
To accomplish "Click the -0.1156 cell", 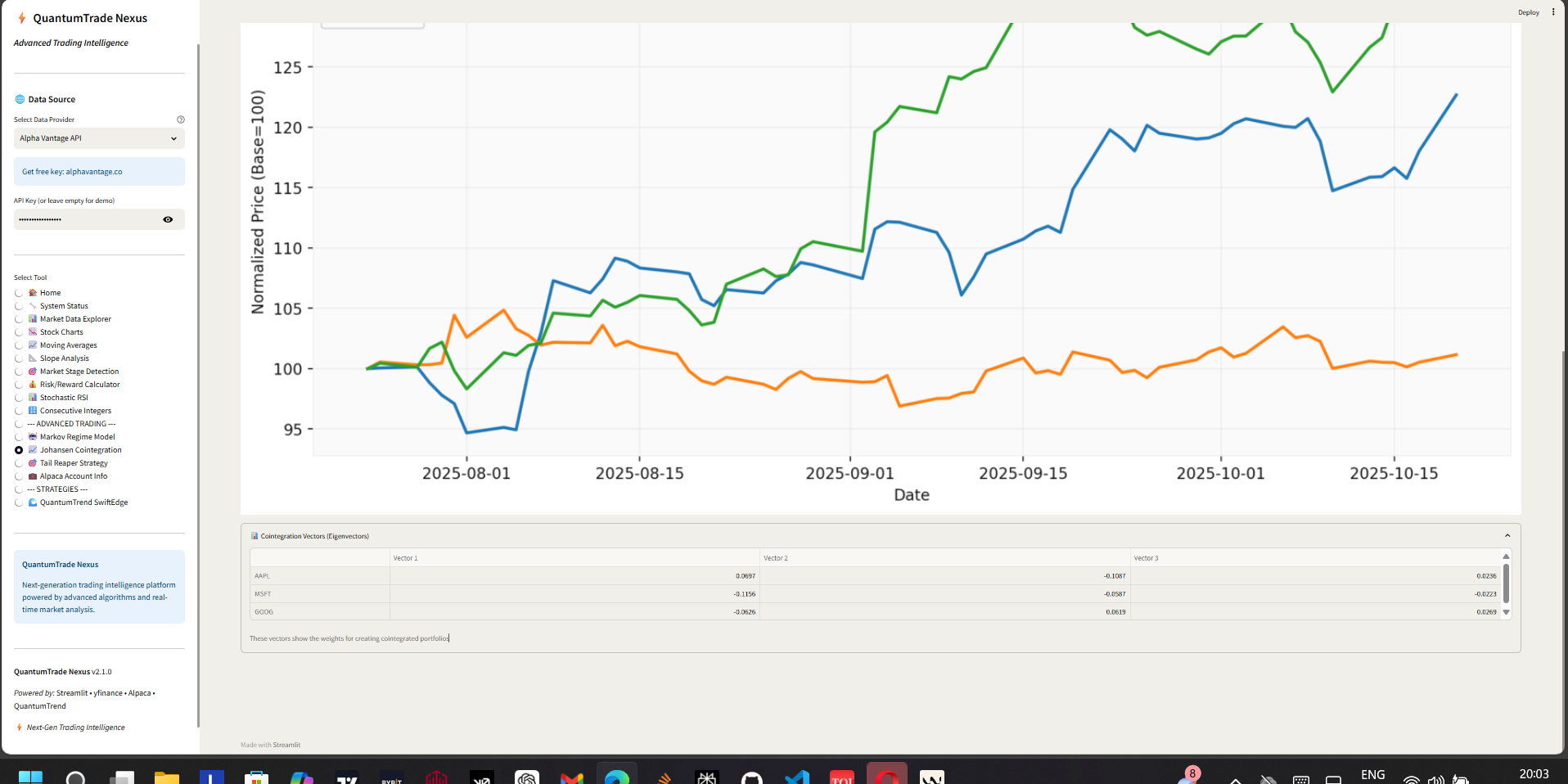I will click(x=574, y=594).
